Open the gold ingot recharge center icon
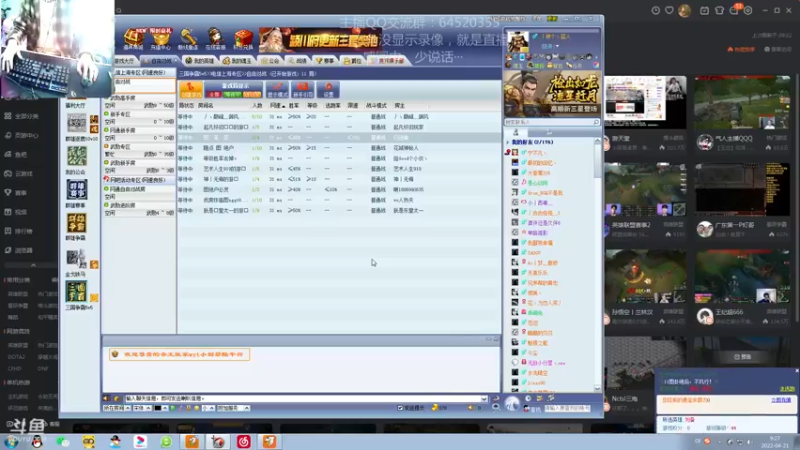Screen dimensions: 800x450 (161, 38)
